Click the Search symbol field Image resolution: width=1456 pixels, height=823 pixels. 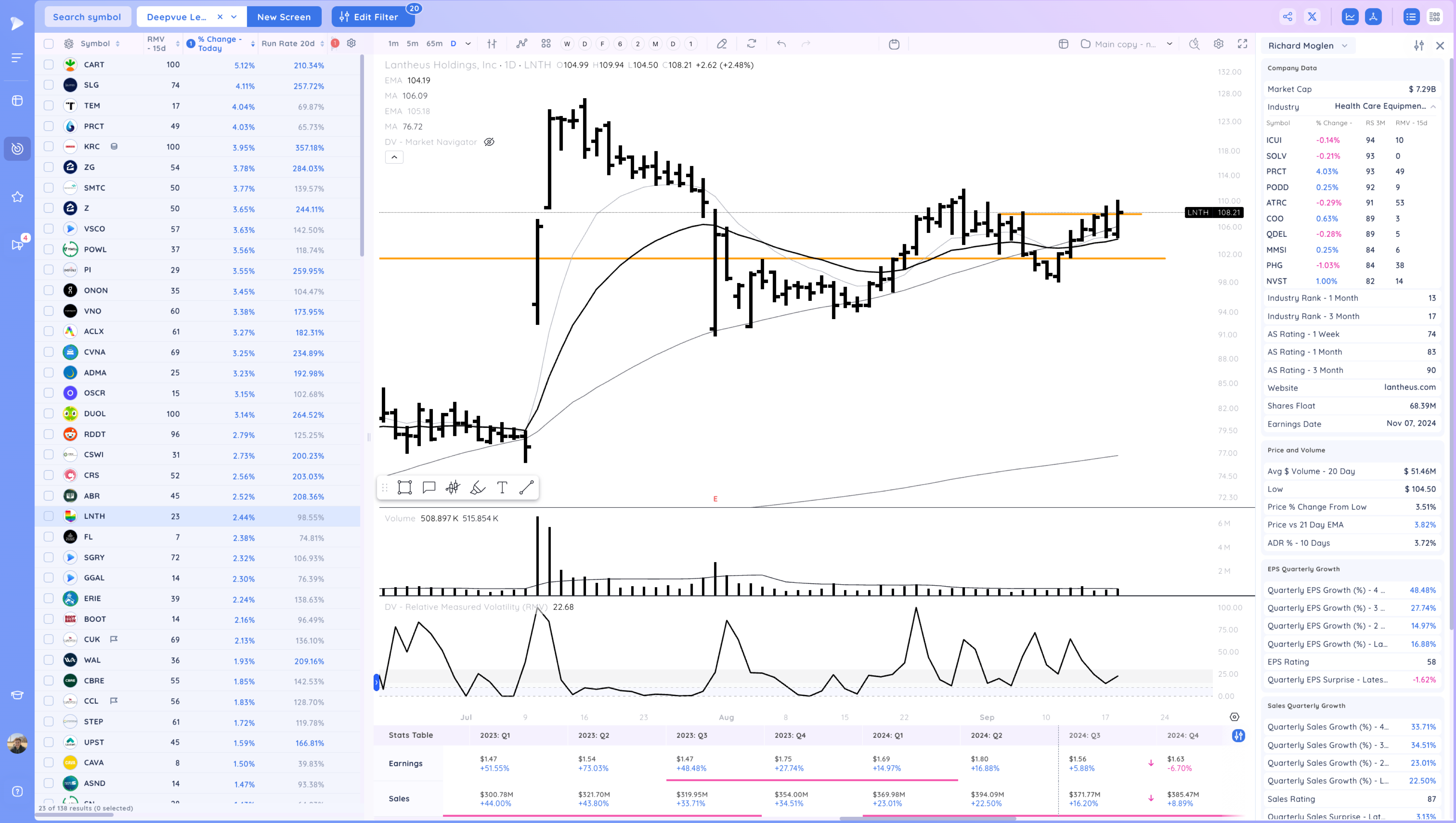[87, 17]
